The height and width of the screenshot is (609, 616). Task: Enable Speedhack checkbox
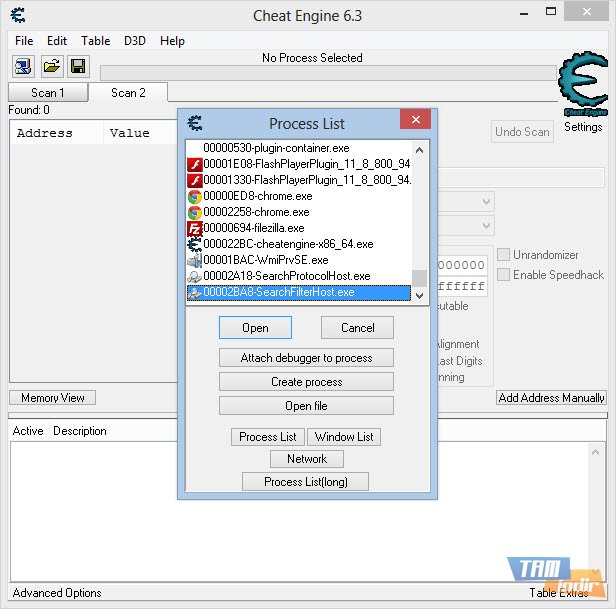[503, 275]
